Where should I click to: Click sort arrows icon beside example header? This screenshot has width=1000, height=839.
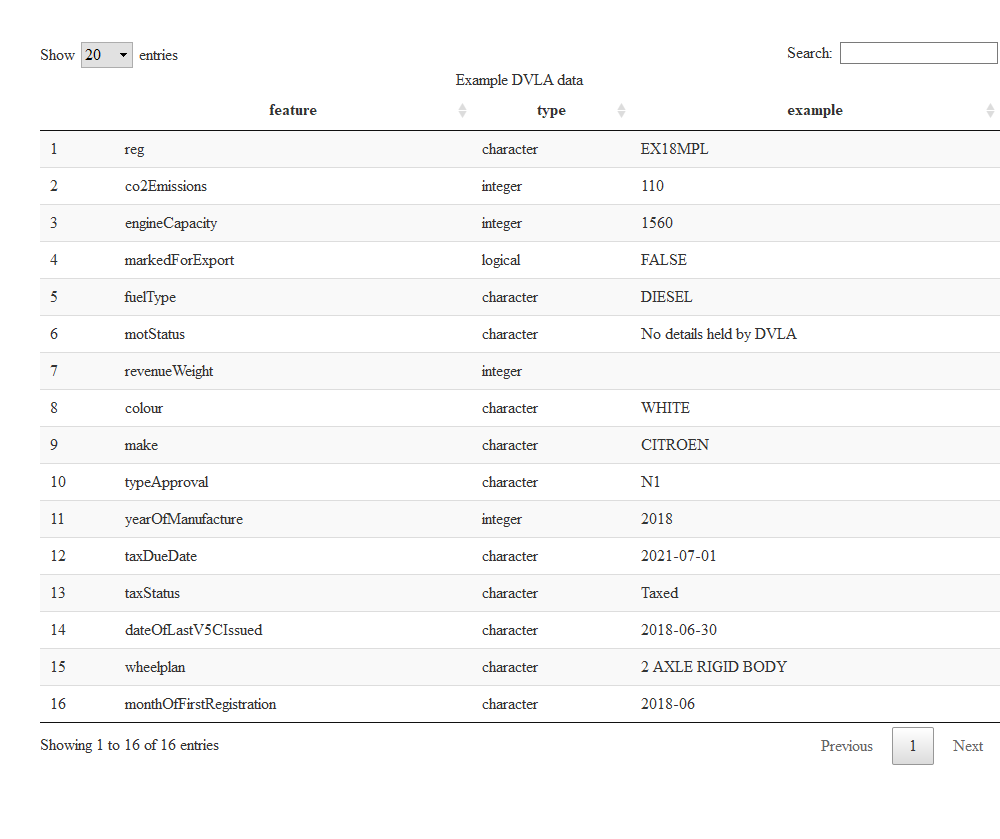[990, 111]
